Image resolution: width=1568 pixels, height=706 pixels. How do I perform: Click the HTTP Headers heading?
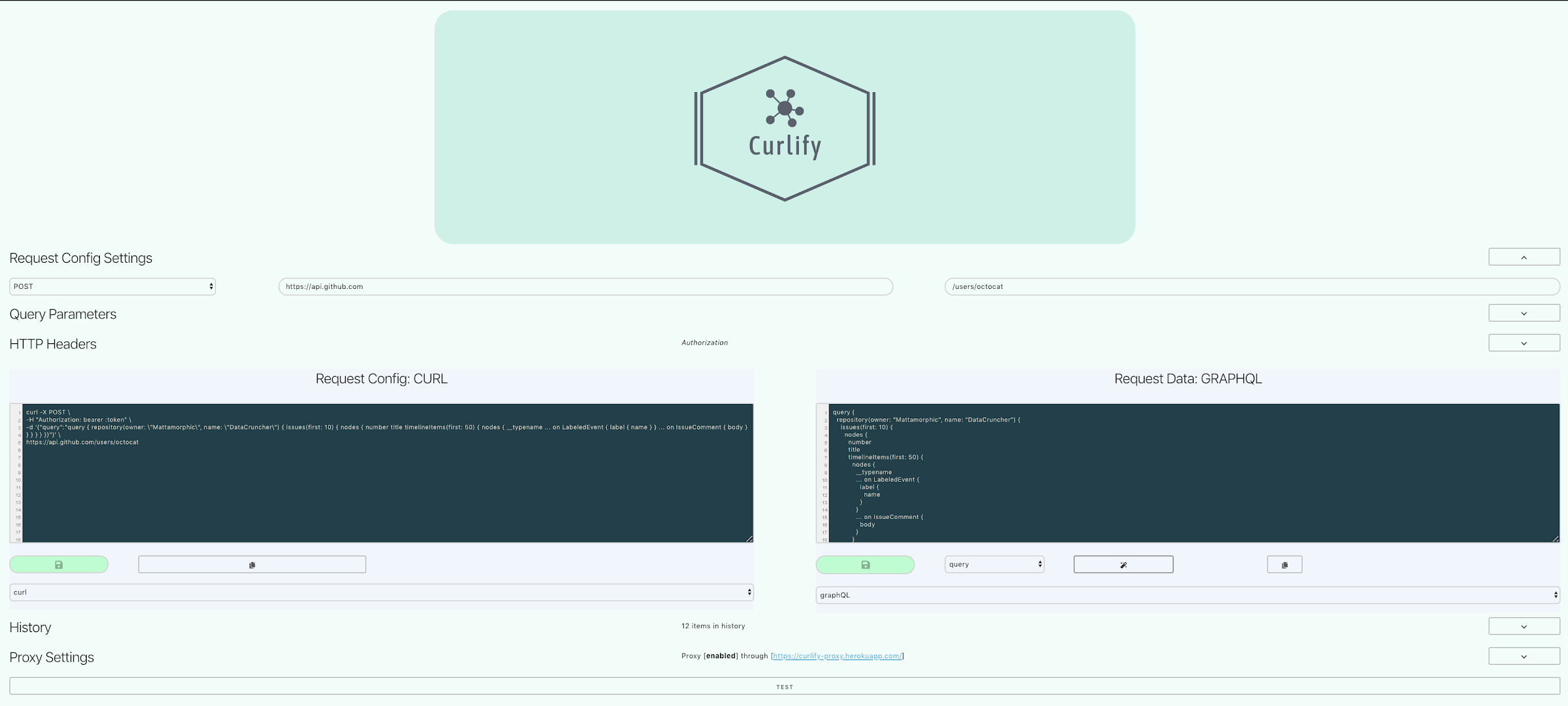click(53, 344)
